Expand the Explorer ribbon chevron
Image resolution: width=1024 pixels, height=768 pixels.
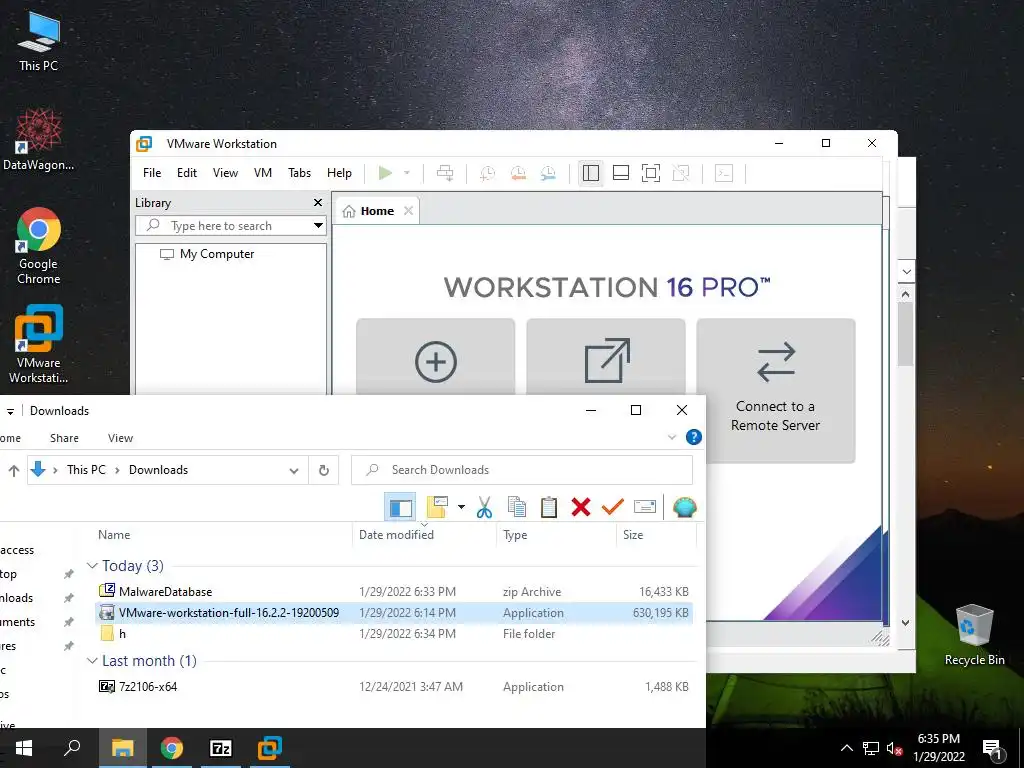tap(672, 437)
